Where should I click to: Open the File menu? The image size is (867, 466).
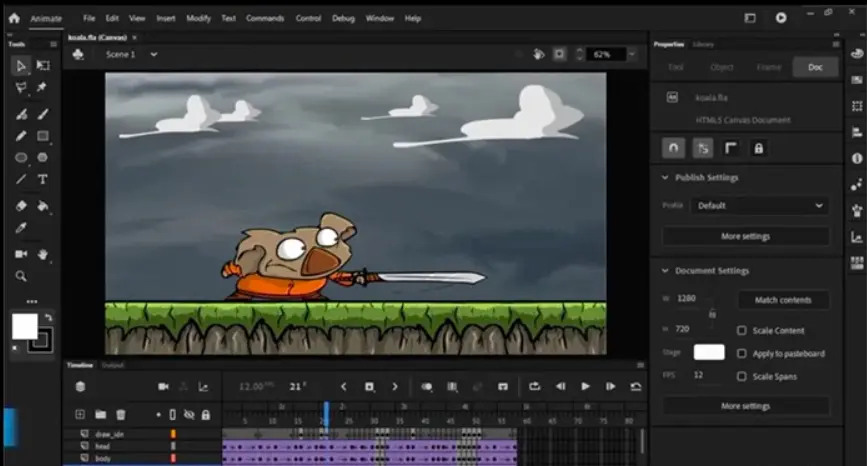[x=89, y=18]
